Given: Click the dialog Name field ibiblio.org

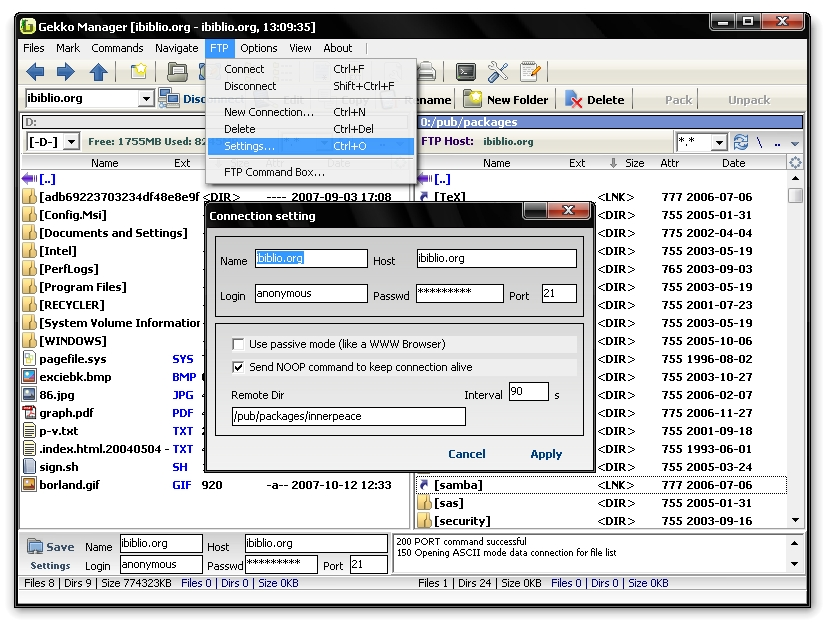Looking at the screenshot, I should pyautogui.click(x=311, y=258).
